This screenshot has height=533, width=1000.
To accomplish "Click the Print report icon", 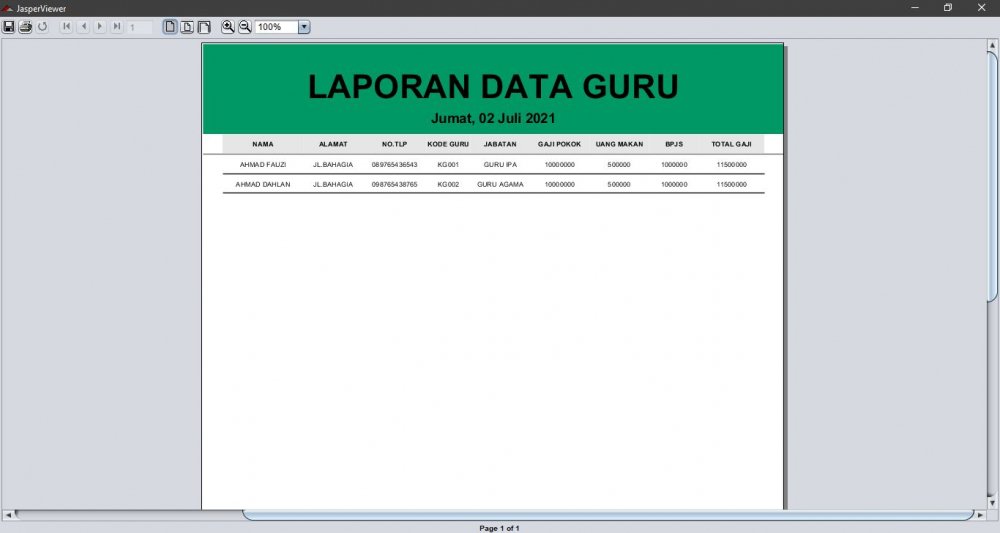I will click(25, 27).
